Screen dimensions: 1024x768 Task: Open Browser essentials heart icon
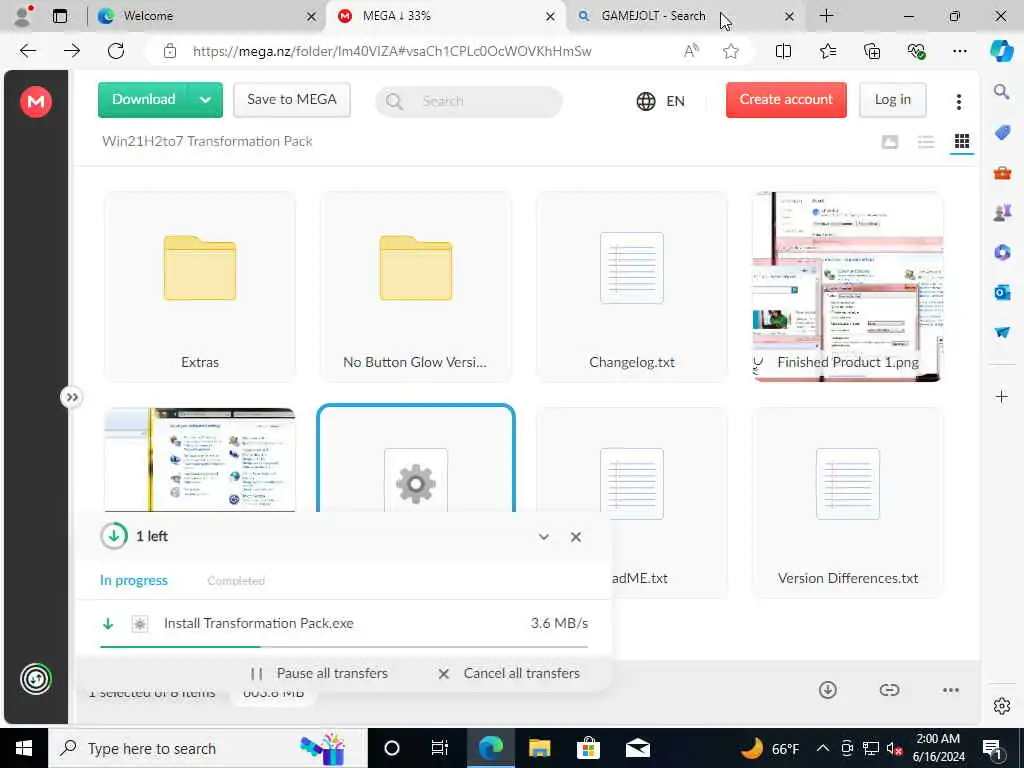point(916,51)
